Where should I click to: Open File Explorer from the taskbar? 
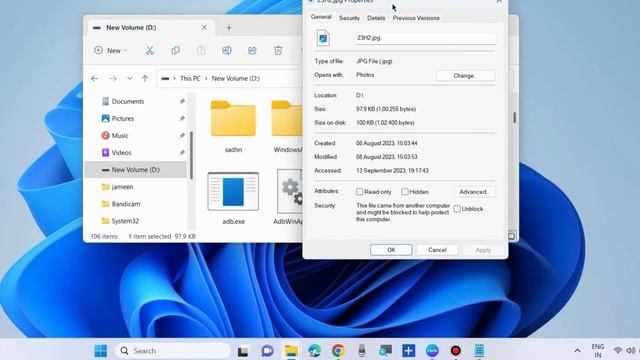point(291,351)
